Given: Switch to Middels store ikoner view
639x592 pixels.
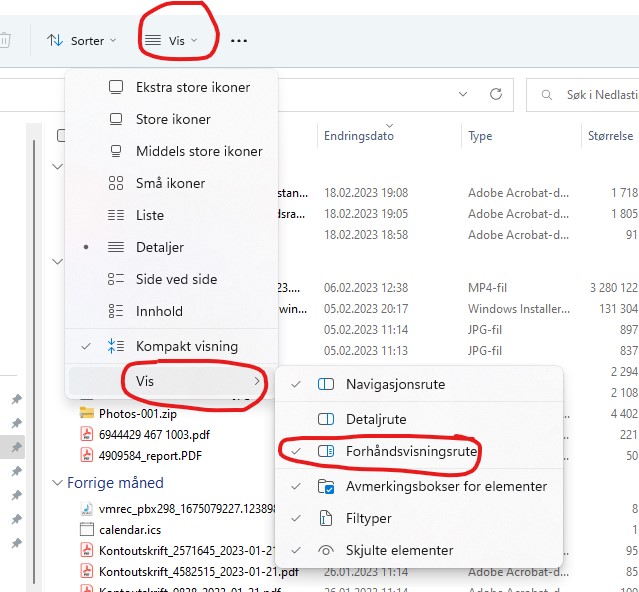Looking at the screenshot, I should tap(198, 151).
